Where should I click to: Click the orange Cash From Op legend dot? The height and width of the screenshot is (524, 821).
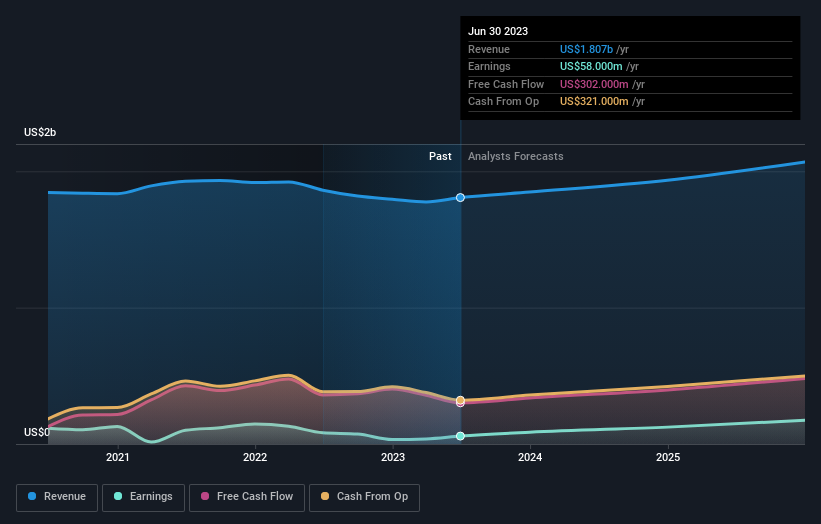click(325, 496)
